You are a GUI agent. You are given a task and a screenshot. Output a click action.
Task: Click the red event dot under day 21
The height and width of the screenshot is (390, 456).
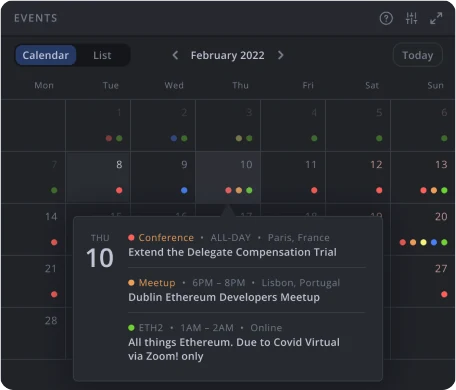pyautogui.click(x=54, y=294)
